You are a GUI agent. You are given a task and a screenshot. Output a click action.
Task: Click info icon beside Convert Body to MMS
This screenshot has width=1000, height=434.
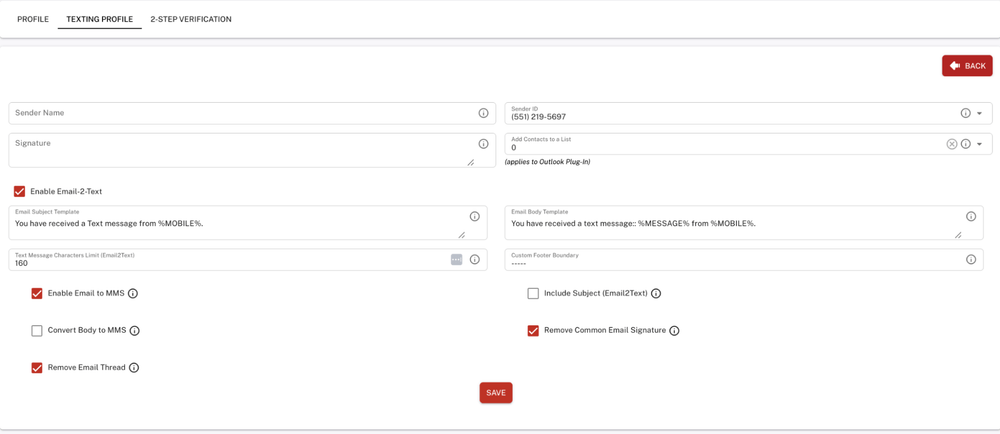click(135, 331)
